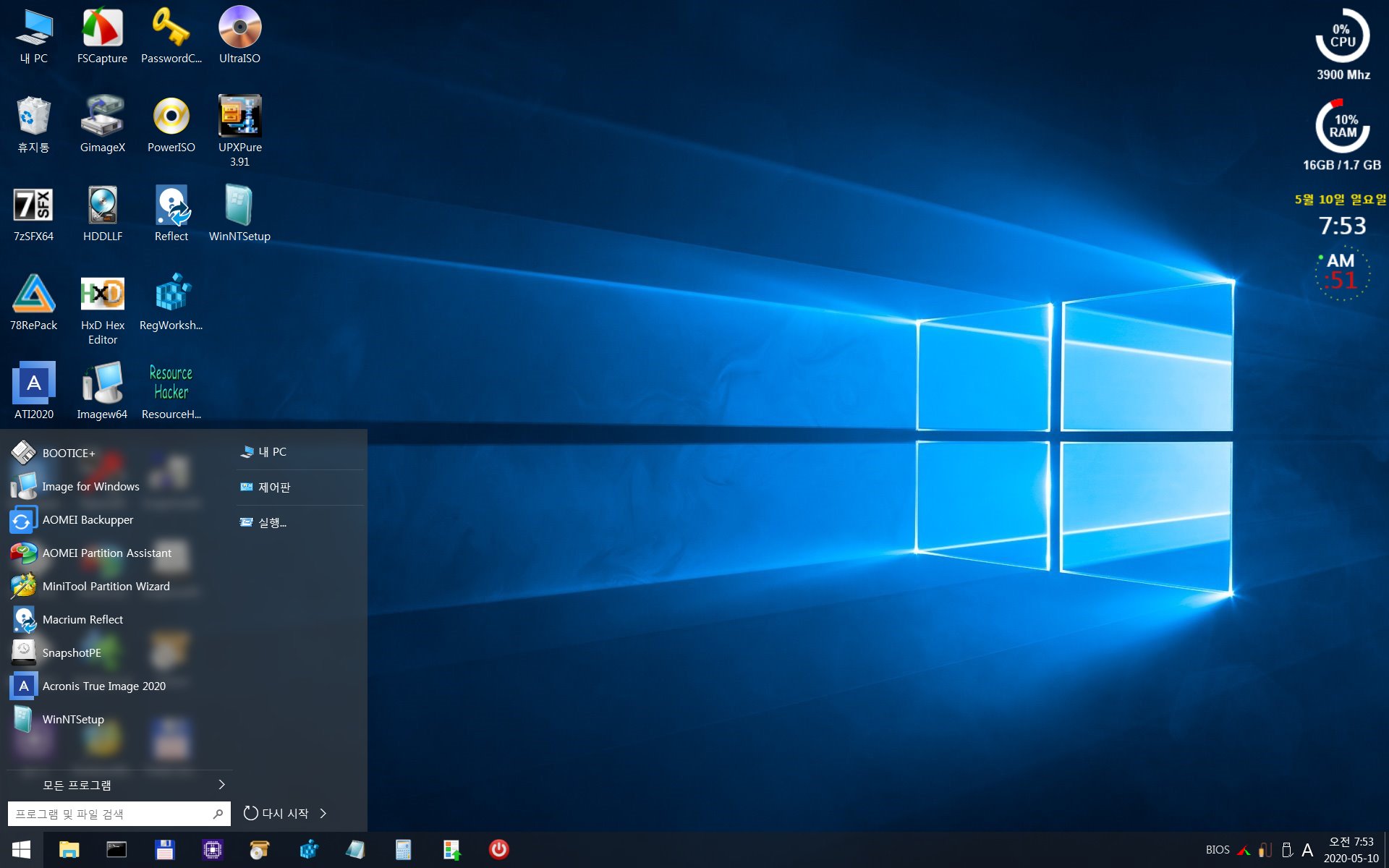1389x868 pixels.
Task: Open the Reflect desktop icon
Action: pos(171,214)
